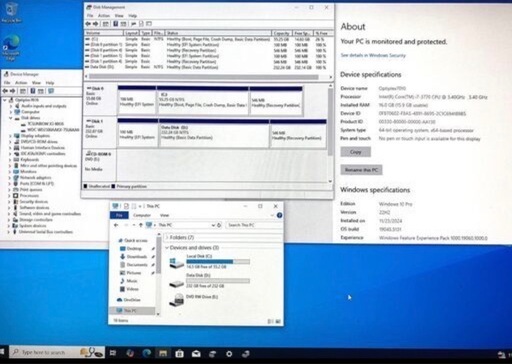
Task: Expand Display adapters in Device Manager
Action: pyautogui.click(x=10, y=136)
